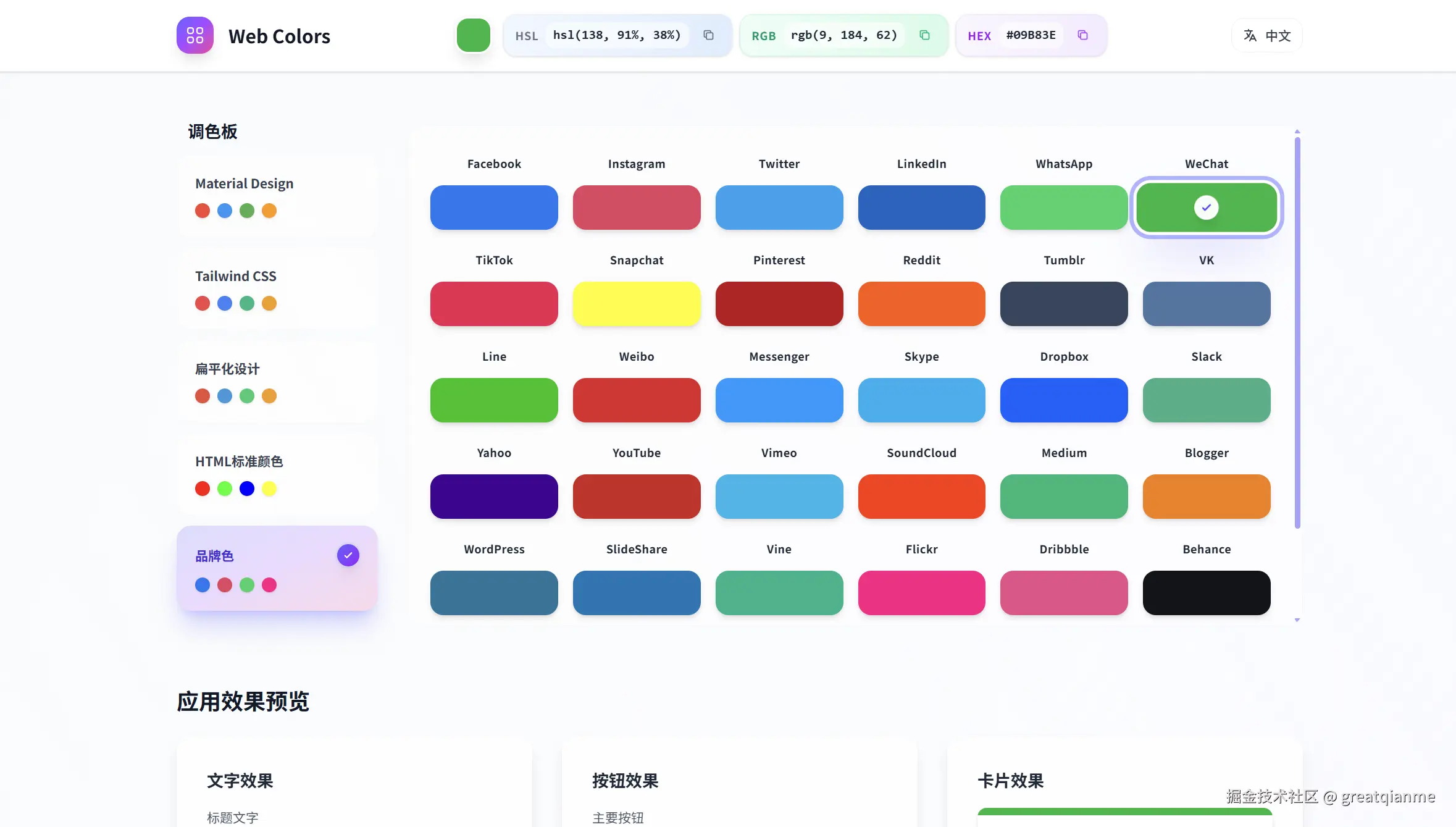The width and height of the screenshot is (1456, 827).
Task: Click the Web Colors grid logo
Action: (x=195, y=35)
